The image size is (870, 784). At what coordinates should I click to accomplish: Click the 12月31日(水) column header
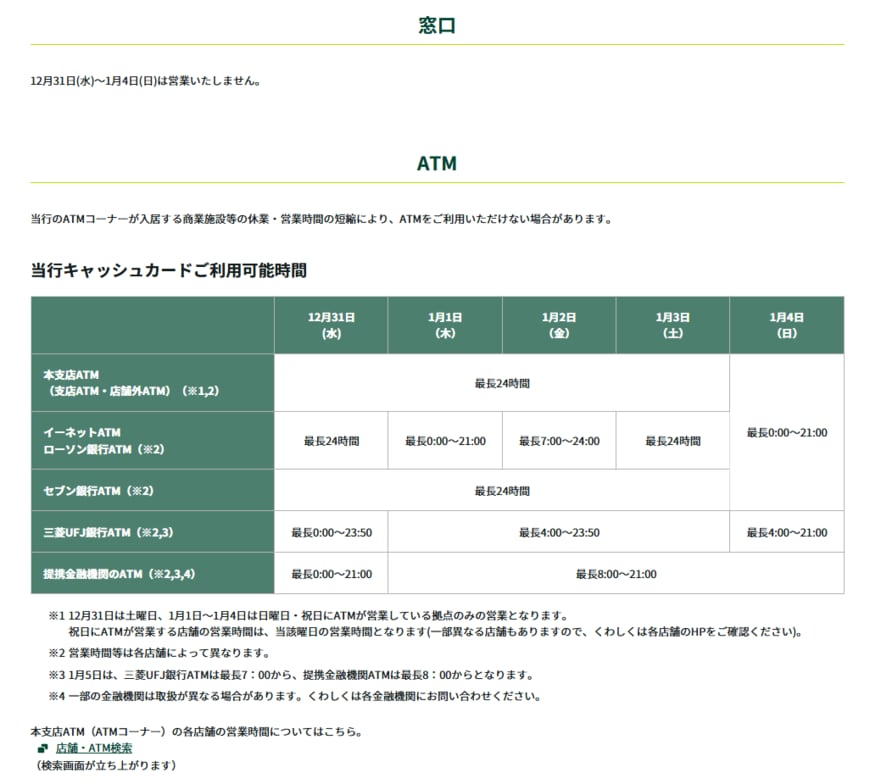(x=331, y=324)
